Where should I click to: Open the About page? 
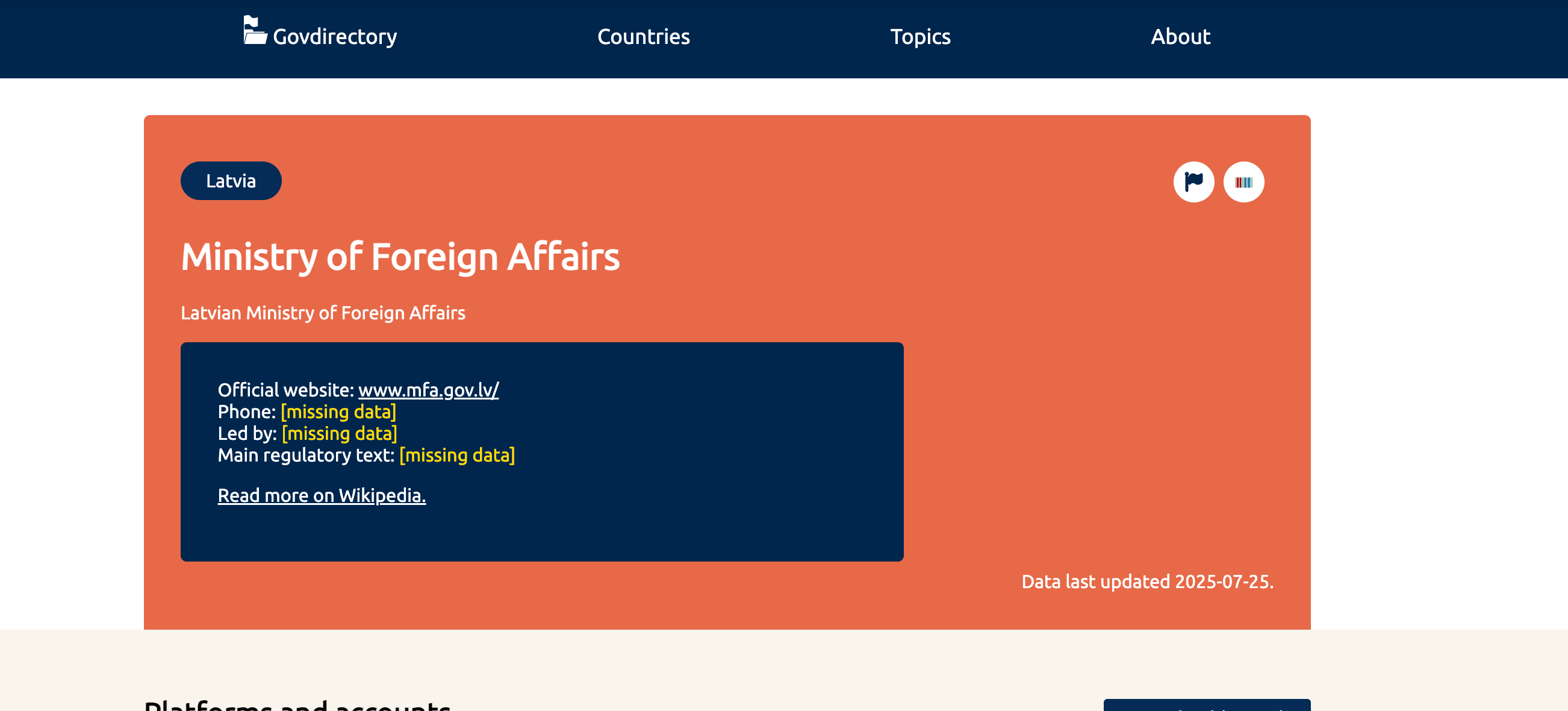1180,37
